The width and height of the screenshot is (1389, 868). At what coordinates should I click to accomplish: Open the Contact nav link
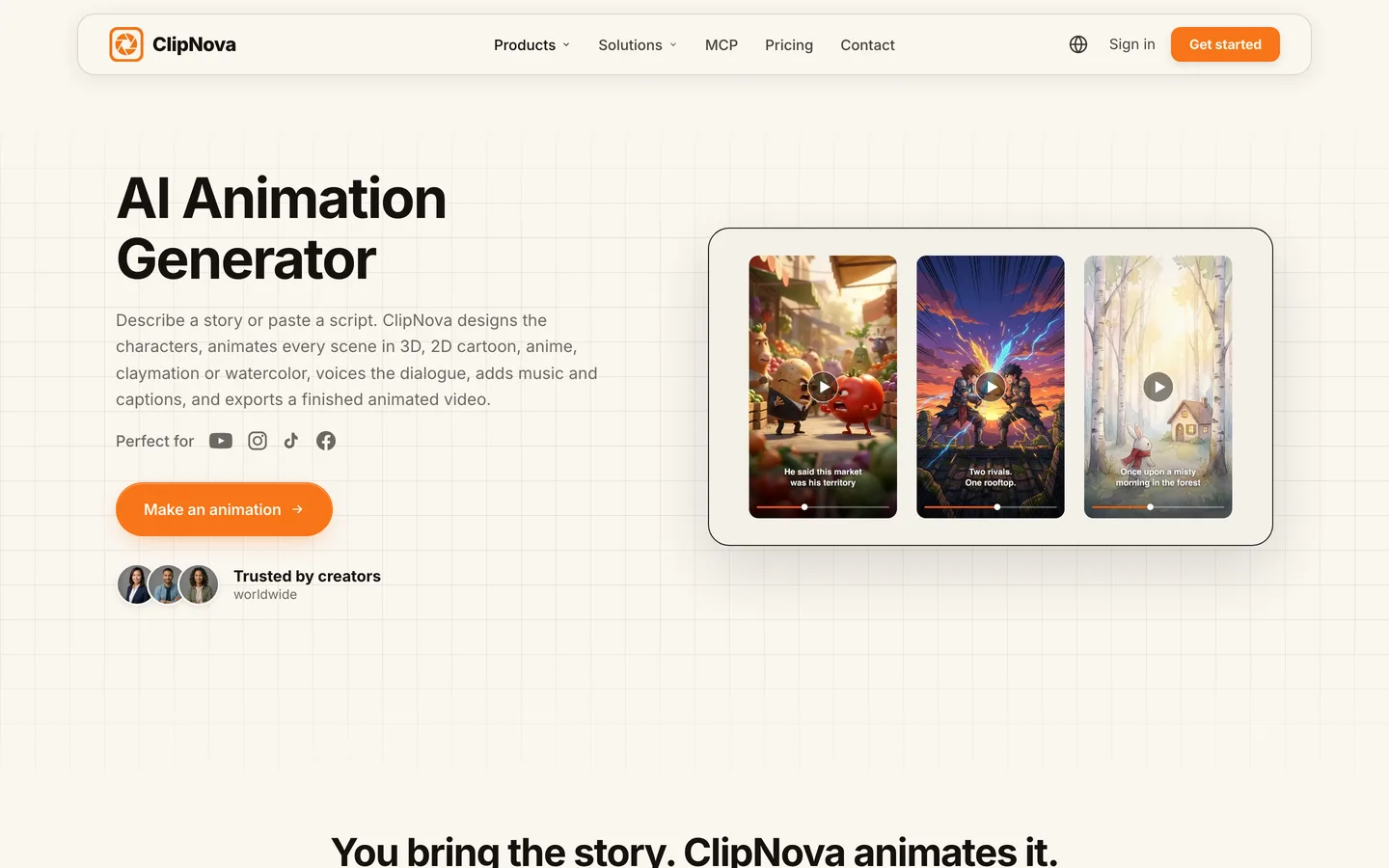click(867, 45)
